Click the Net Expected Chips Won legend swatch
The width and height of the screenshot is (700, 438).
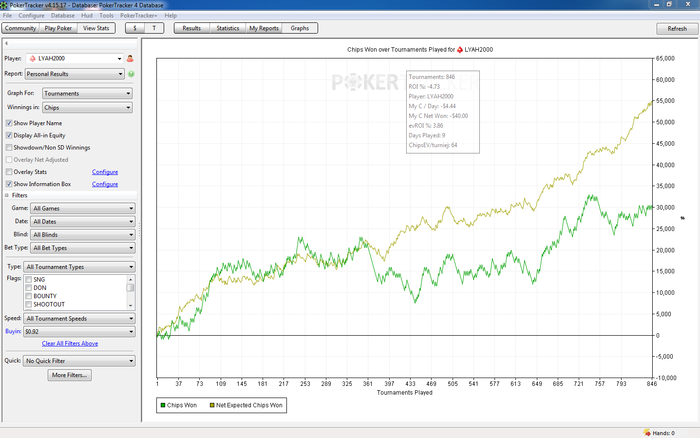212,405
